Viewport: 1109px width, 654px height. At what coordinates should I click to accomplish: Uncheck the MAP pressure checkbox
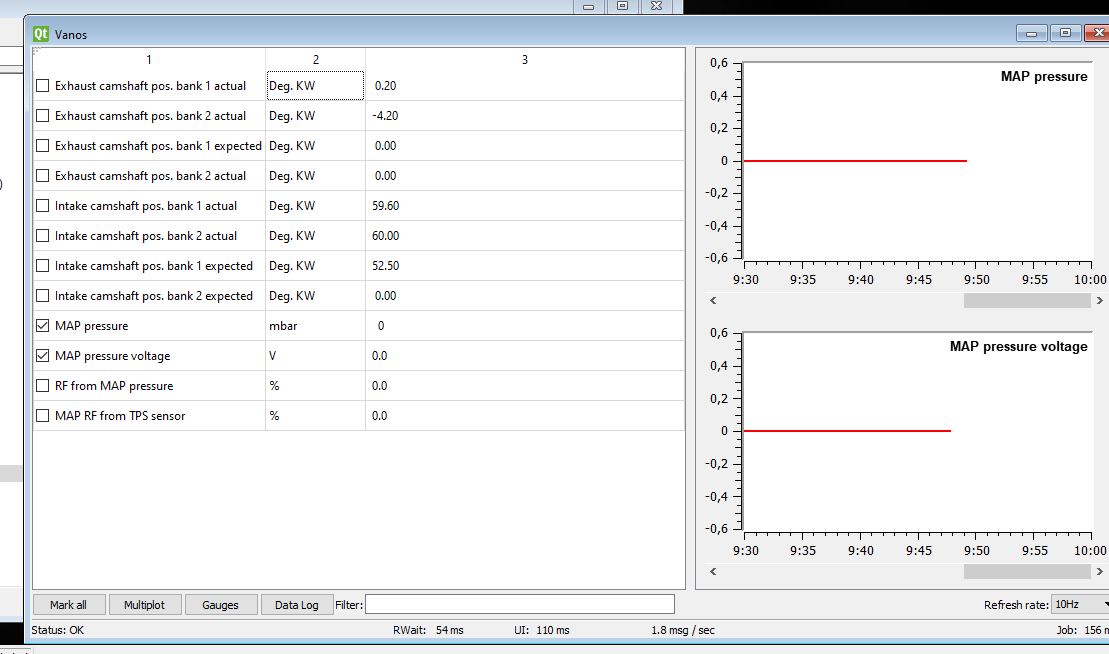point(42,326)
